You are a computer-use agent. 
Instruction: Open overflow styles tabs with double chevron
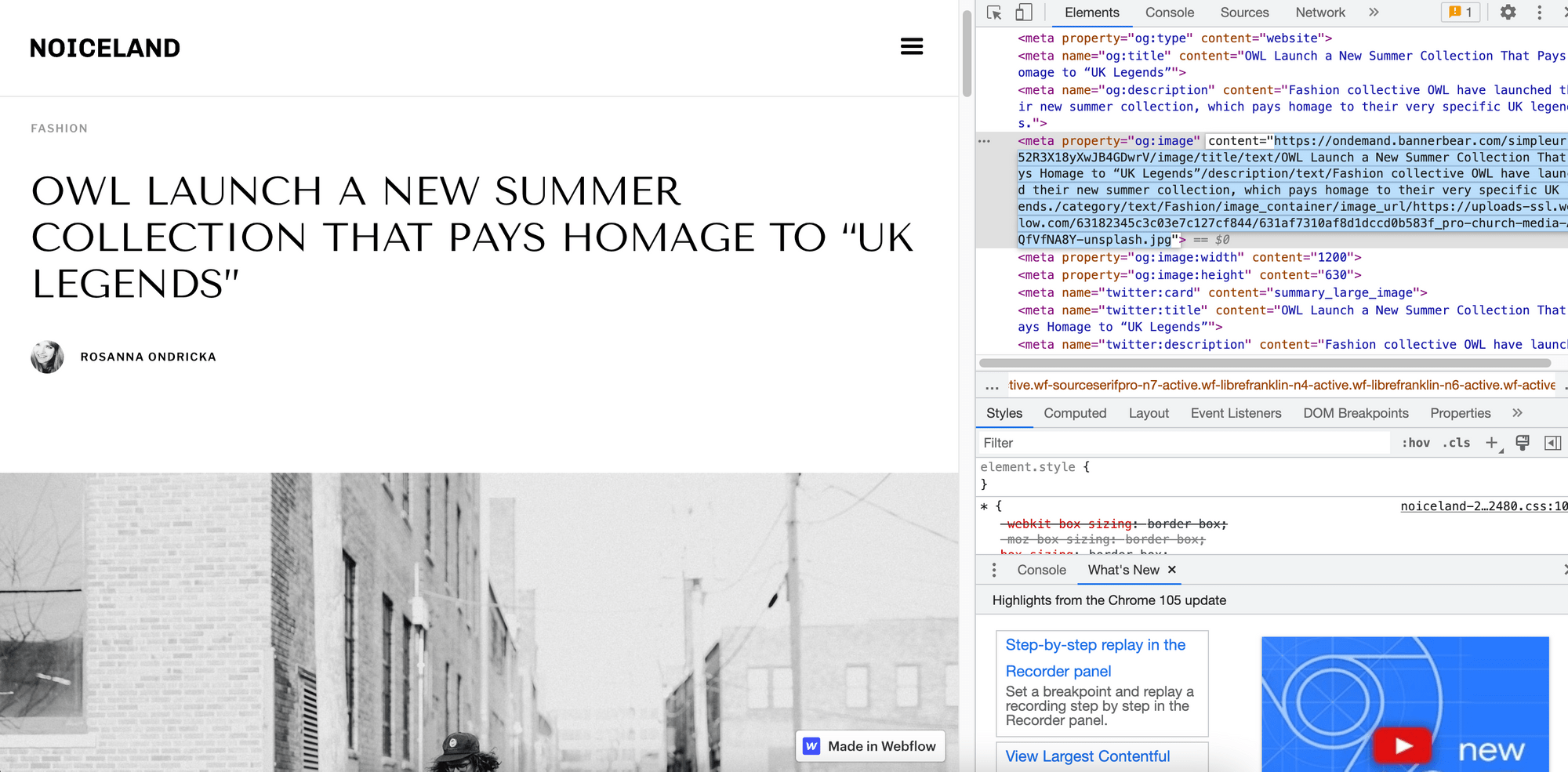pos(1517,413)
